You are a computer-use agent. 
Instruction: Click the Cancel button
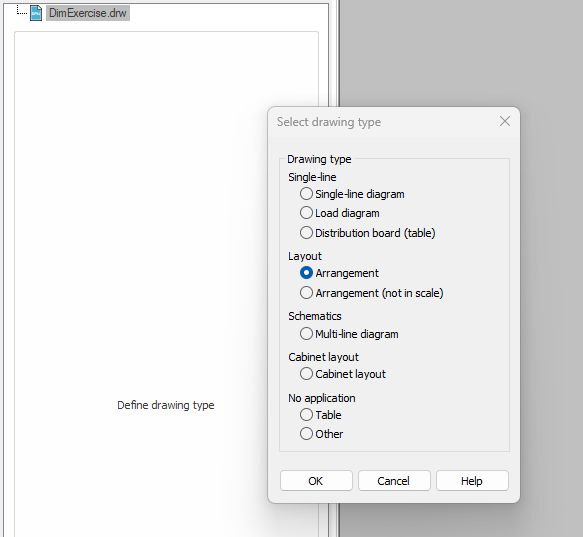[x=394, y=481]
